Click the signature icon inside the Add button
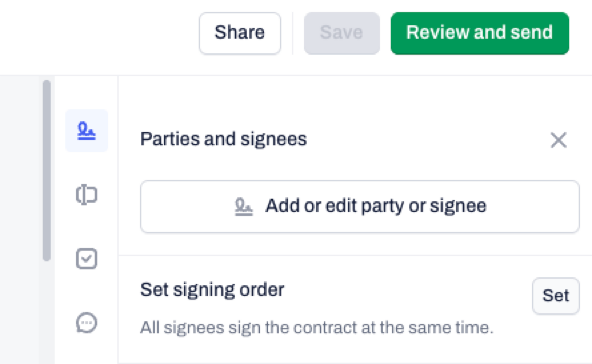 (244, 207)
